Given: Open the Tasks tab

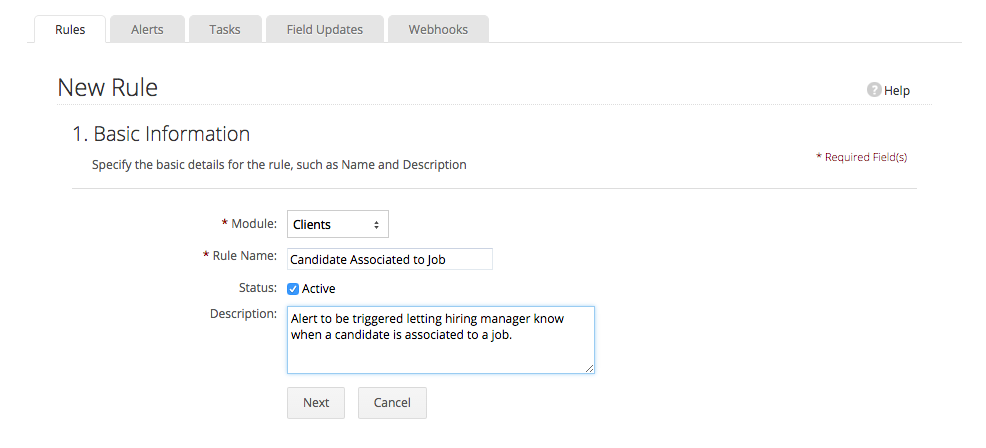Looking at the screenshot, I should [225, 29].
